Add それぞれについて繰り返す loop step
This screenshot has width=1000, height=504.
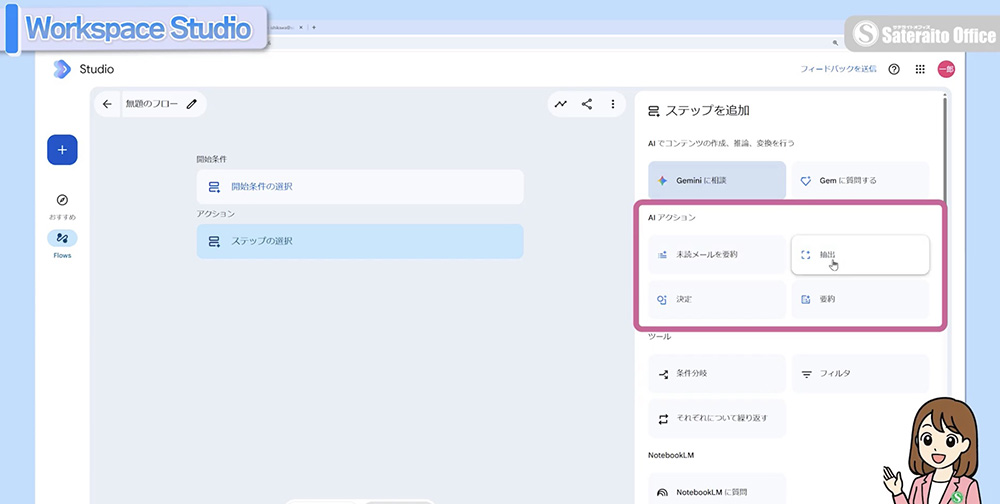coord(717,419)
